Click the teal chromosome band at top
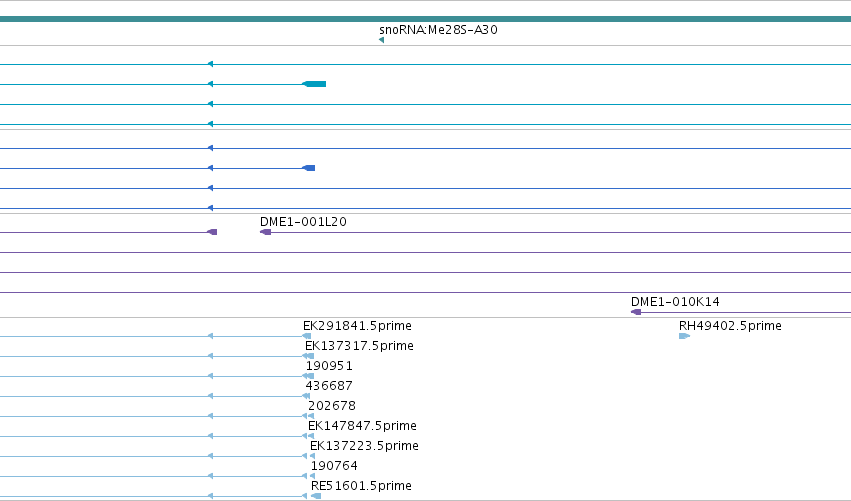This screenshot has height=501, width=851. (426, 19)
